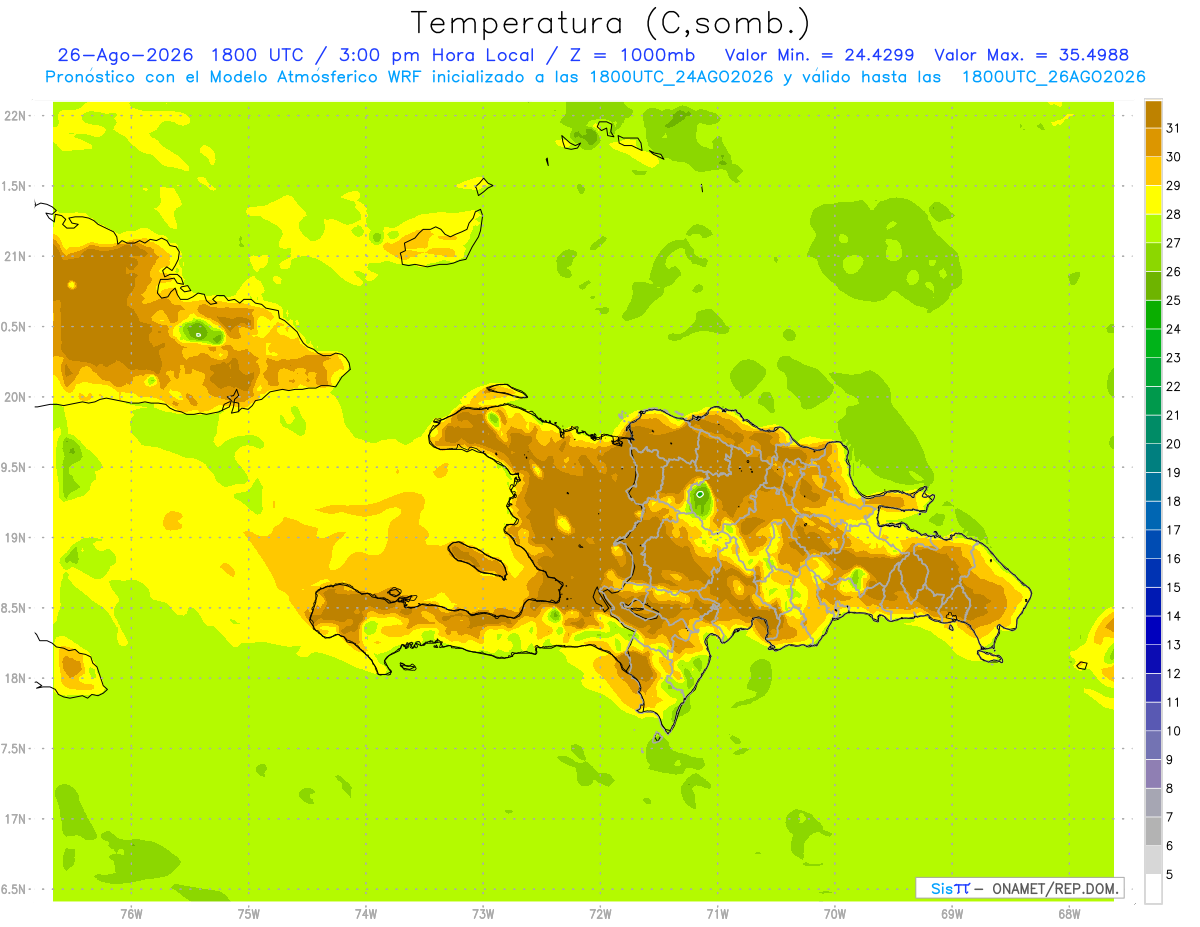Image resolution: width=1200 pixels, height=927 pixels.
Task: Click colorbar value label '24'
Action: (x=1174, y=329)
